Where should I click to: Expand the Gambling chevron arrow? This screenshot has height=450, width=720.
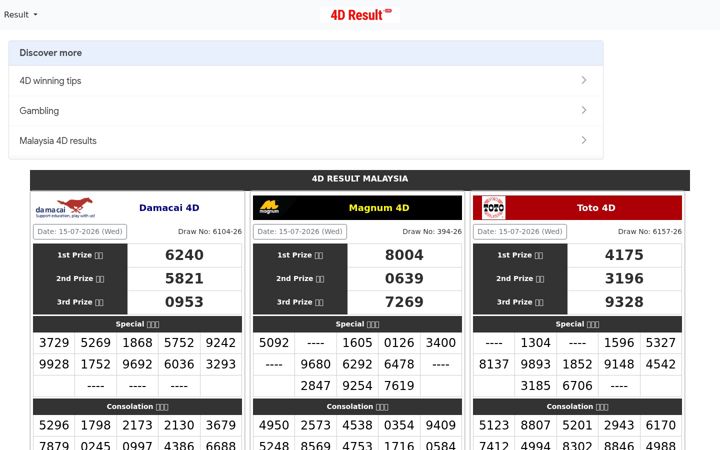(584, 110)
